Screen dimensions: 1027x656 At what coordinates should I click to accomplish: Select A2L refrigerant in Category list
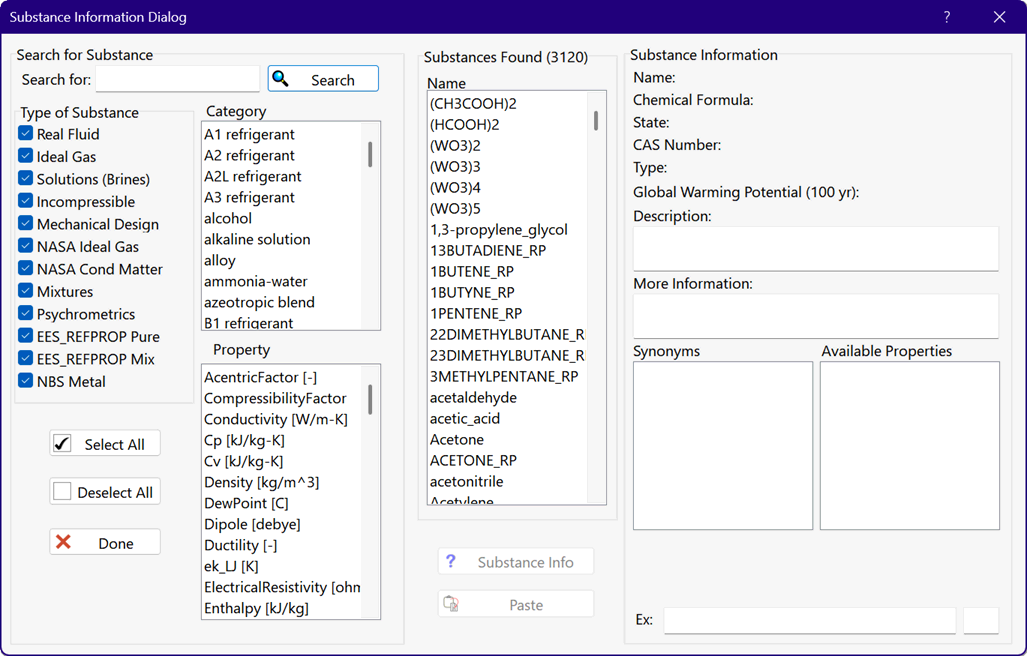[252, 176]
